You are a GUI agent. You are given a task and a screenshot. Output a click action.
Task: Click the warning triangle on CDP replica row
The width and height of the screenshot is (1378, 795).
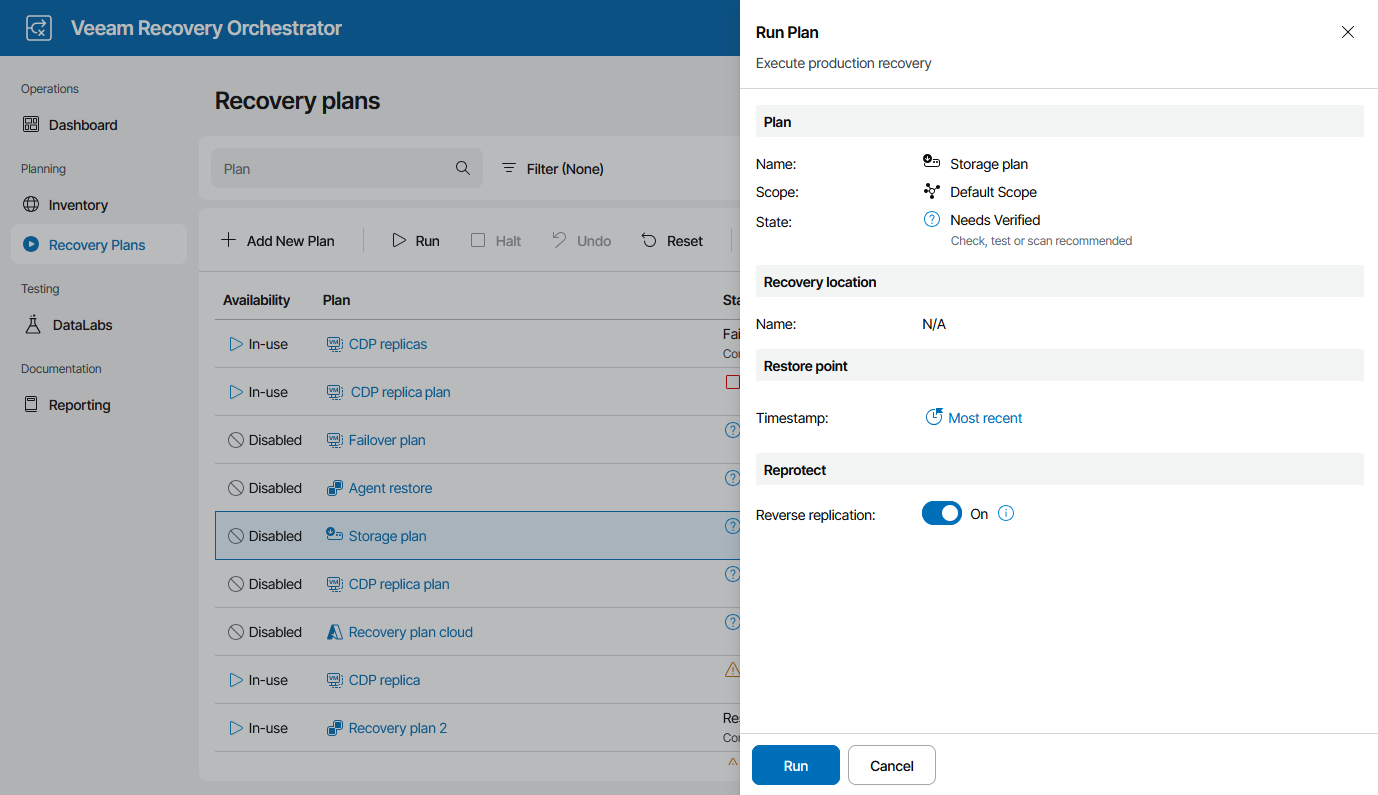coord(733,670)
